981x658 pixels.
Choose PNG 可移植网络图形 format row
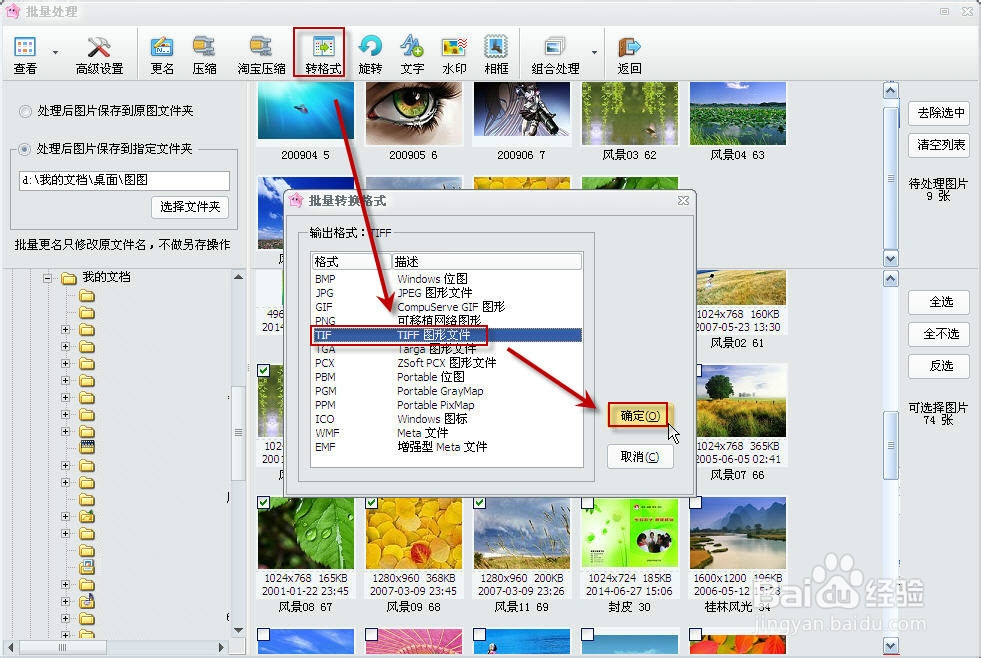coord(447,321)
